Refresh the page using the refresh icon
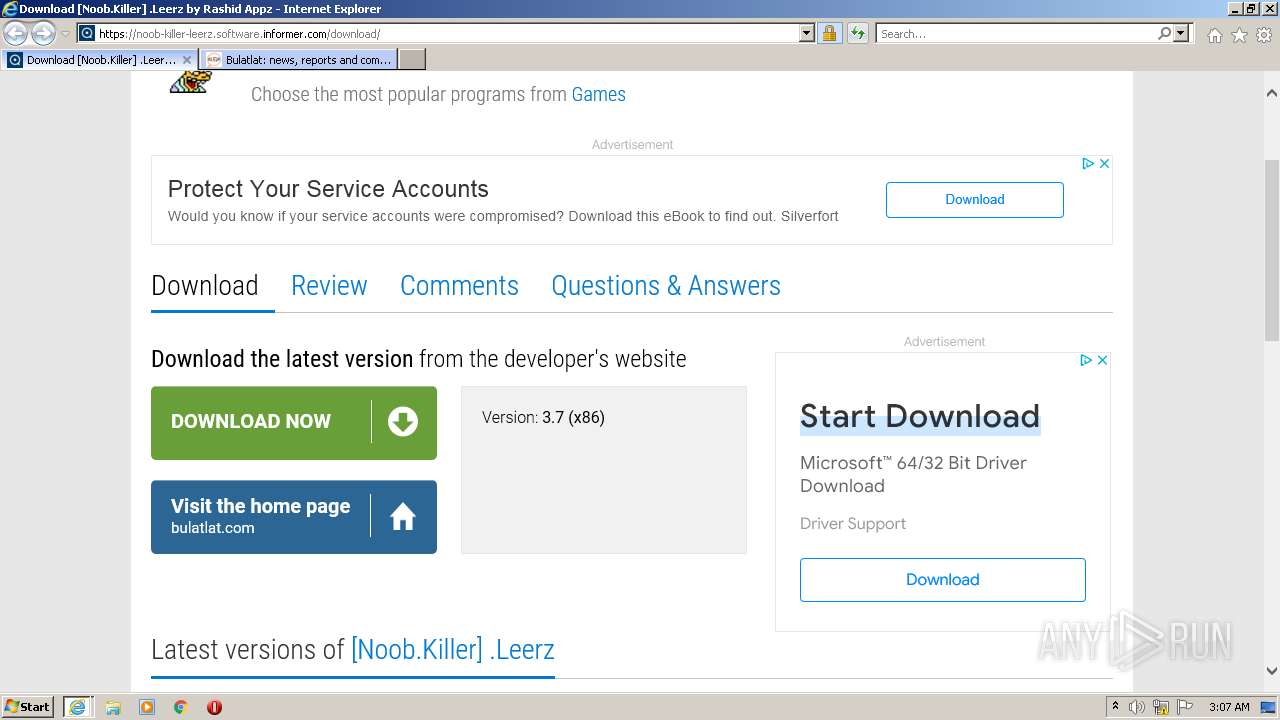 (858, 33)
